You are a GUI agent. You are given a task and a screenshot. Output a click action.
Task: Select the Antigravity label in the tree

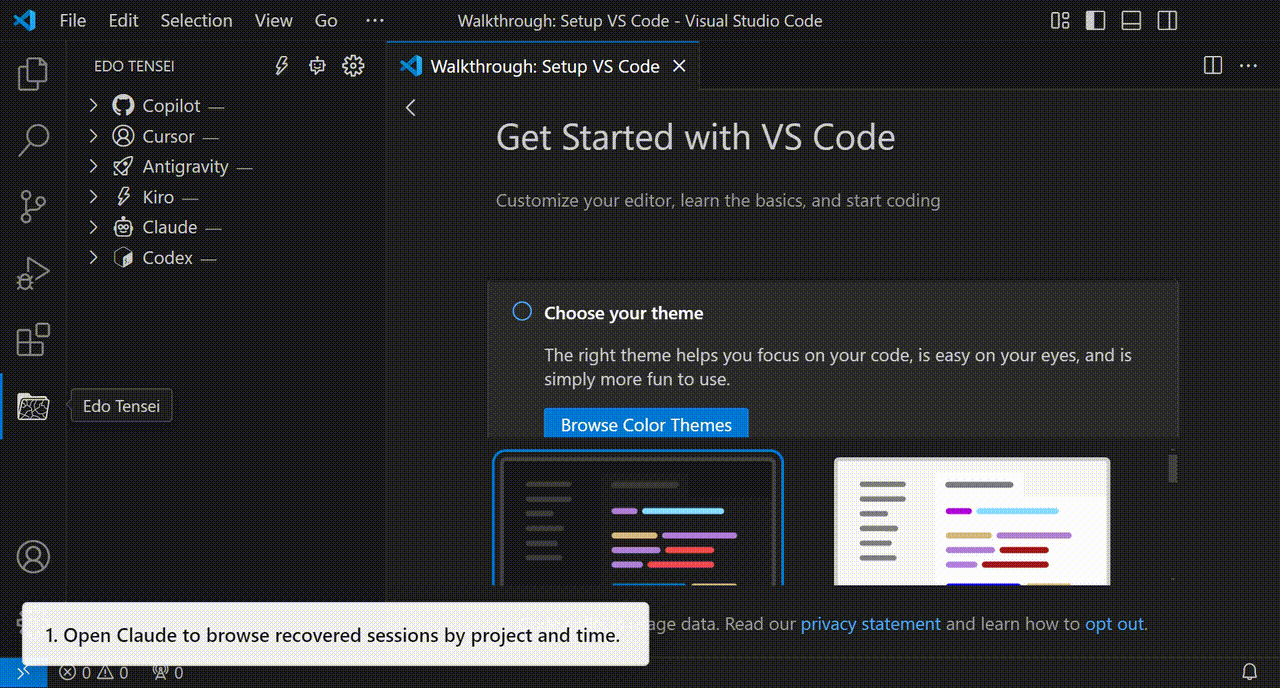point(186,167)
